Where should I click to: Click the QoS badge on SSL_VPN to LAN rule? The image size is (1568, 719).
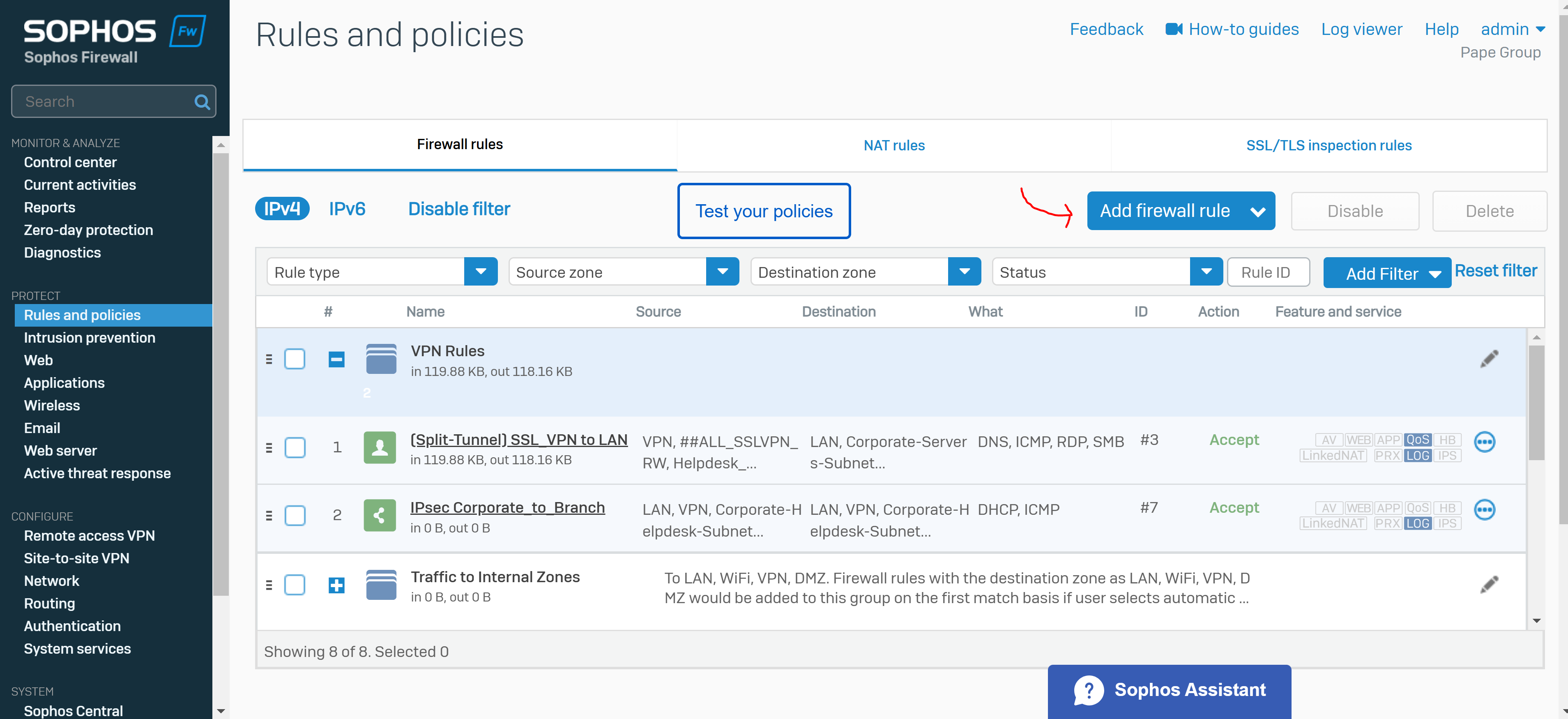(1417, 440)
